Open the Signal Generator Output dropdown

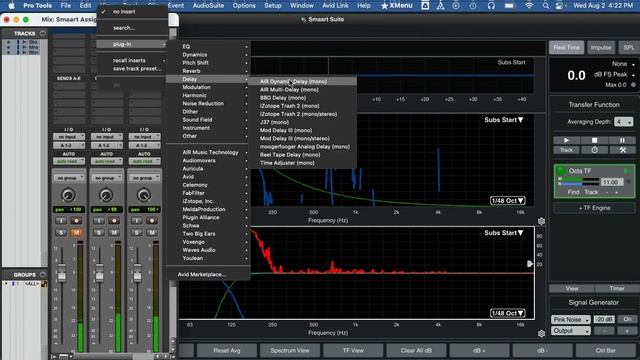click(x=571, y=331)
